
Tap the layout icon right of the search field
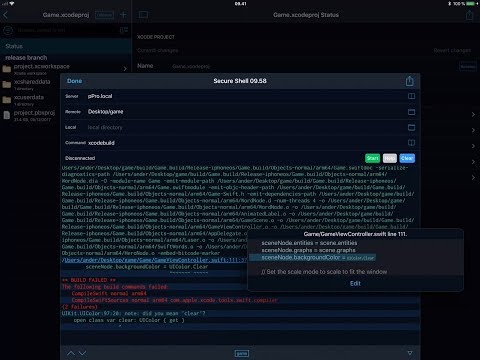click(x=124, y=30)
